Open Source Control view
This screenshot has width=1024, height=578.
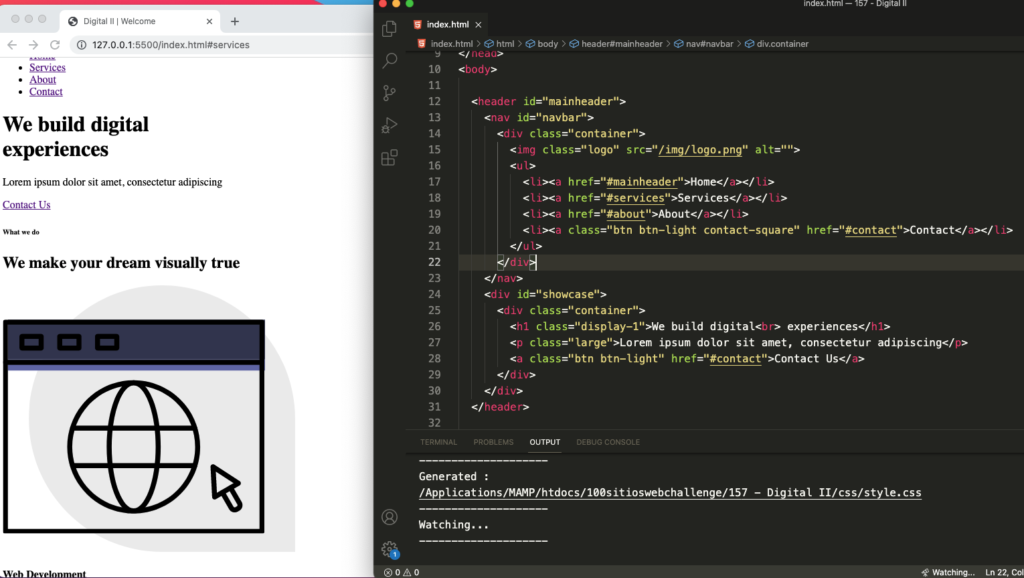pos(389,93)
